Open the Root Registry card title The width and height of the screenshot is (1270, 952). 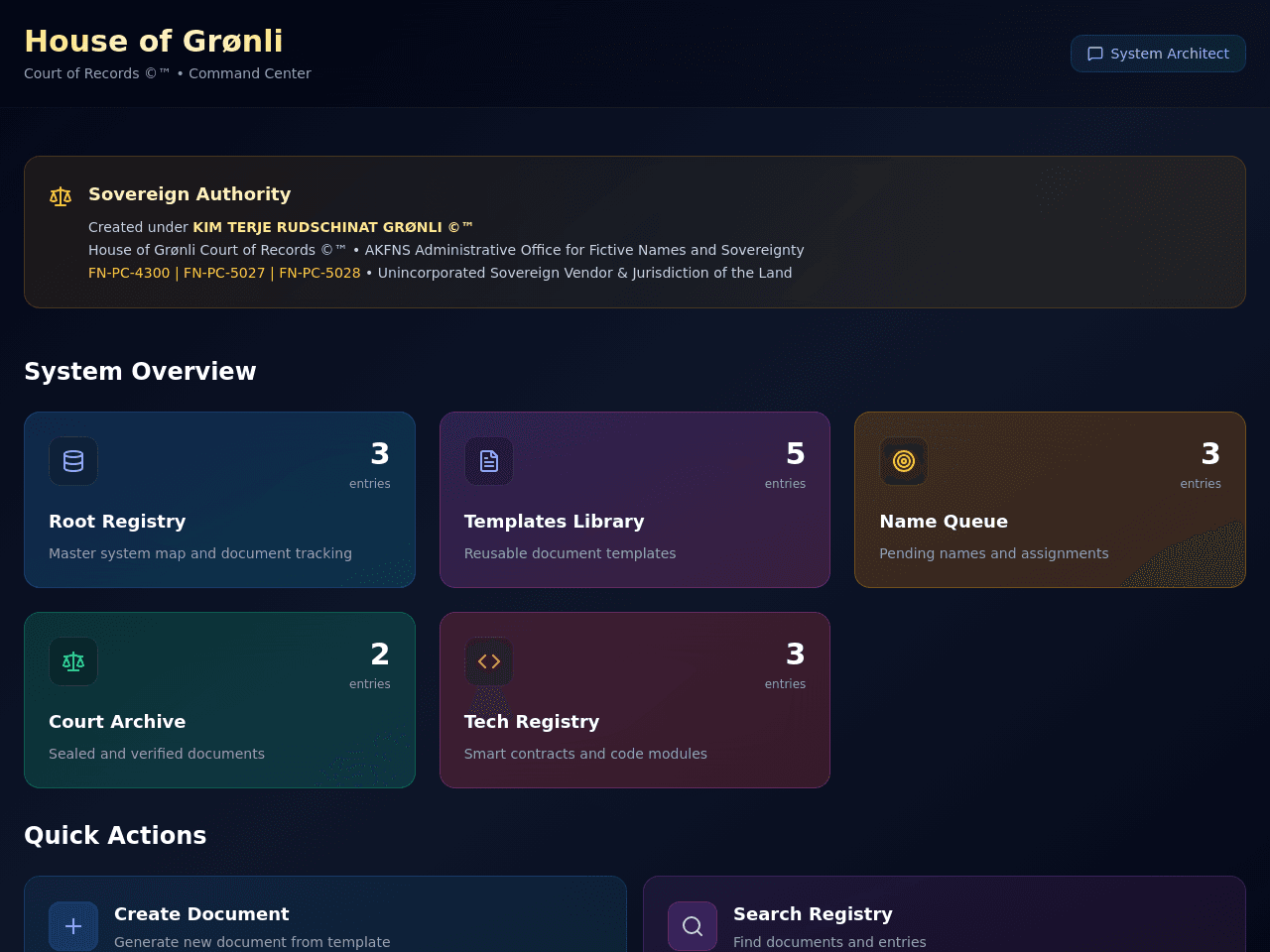coord(117,522)
